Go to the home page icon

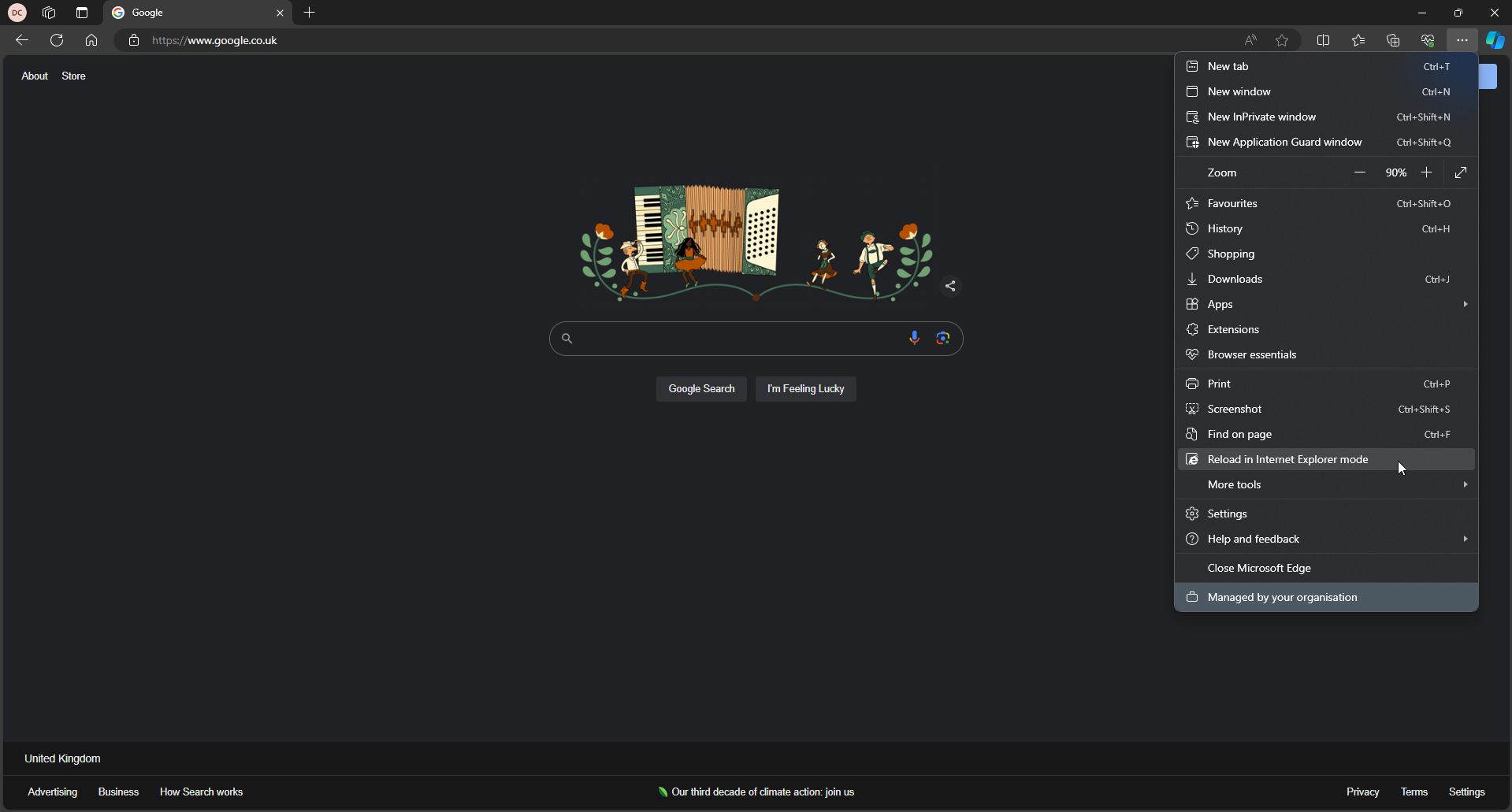[91, 40]
